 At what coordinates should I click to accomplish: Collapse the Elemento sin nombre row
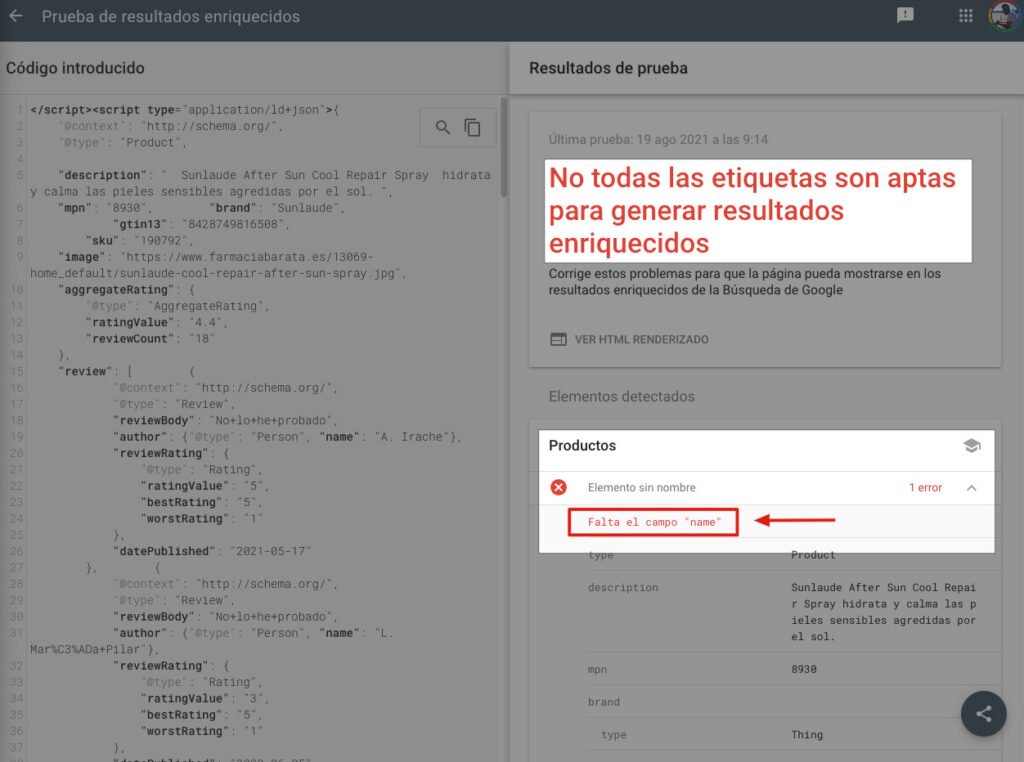[971, 488]
